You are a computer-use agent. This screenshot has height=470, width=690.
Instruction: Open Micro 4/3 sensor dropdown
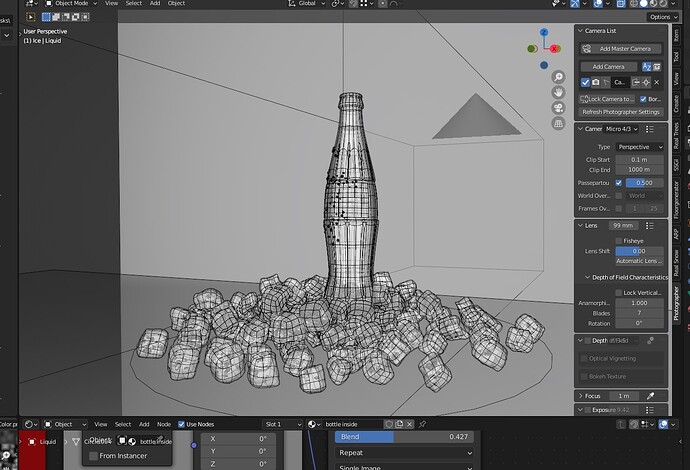622,129
